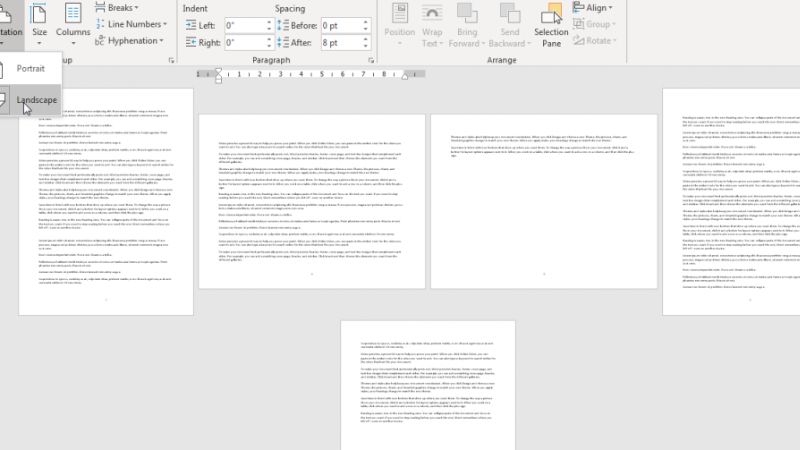Viewport: 800px width, 450px height.
Task: Select Portrait orientation option
Action: 30,69
